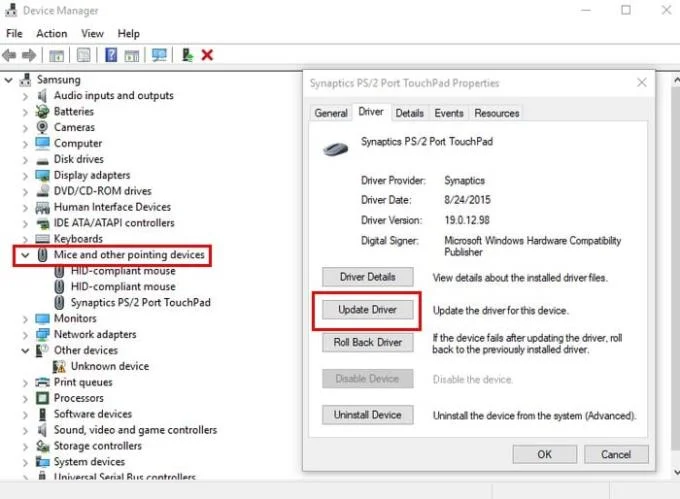Viewport: 680px width, 499px height.
Task: Click Unknown device warning icon
Action: click(x=59, y=366)
